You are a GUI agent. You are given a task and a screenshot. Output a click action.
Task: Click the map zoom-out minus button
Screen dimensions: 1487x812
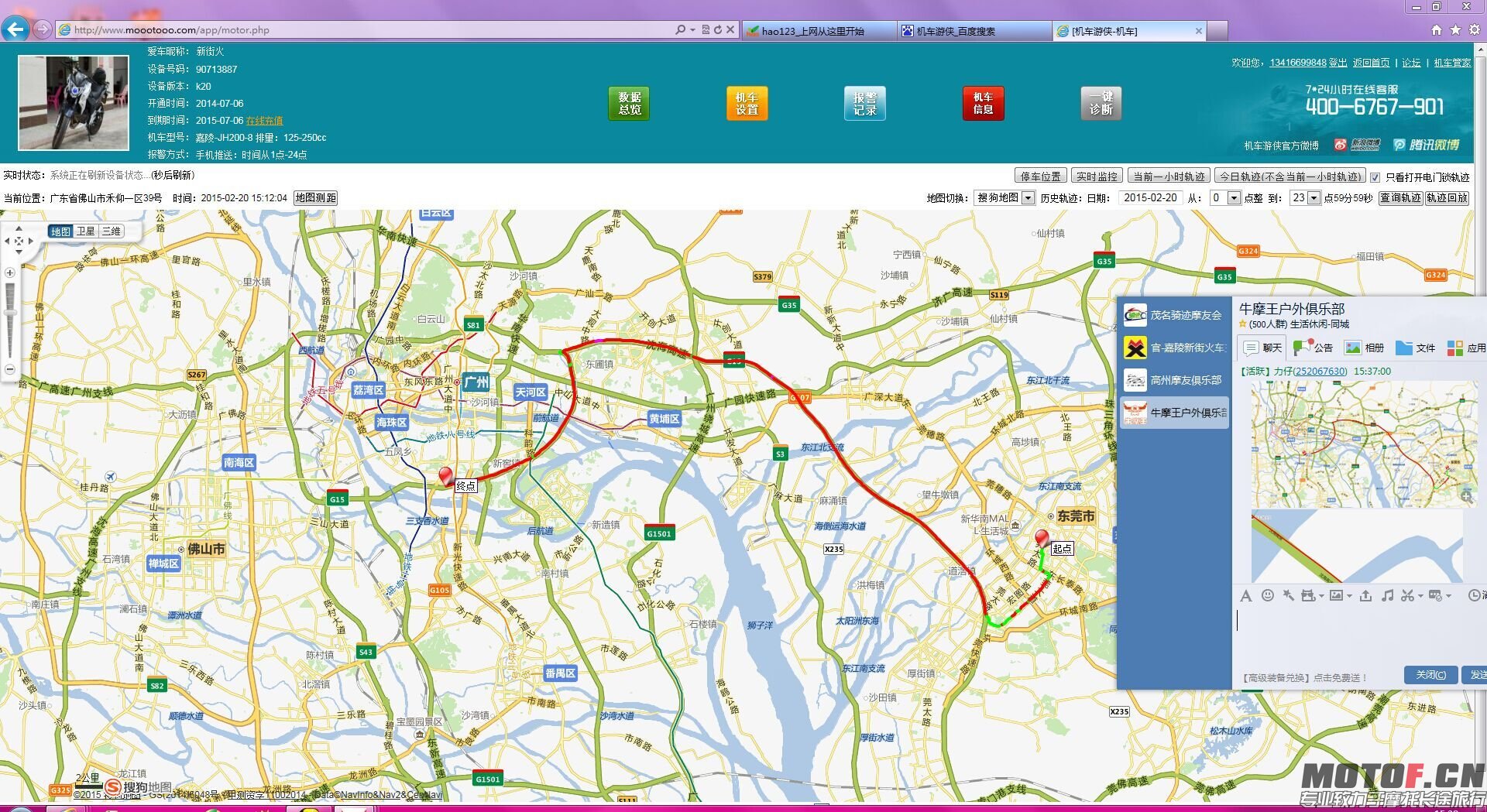point(10,369)
